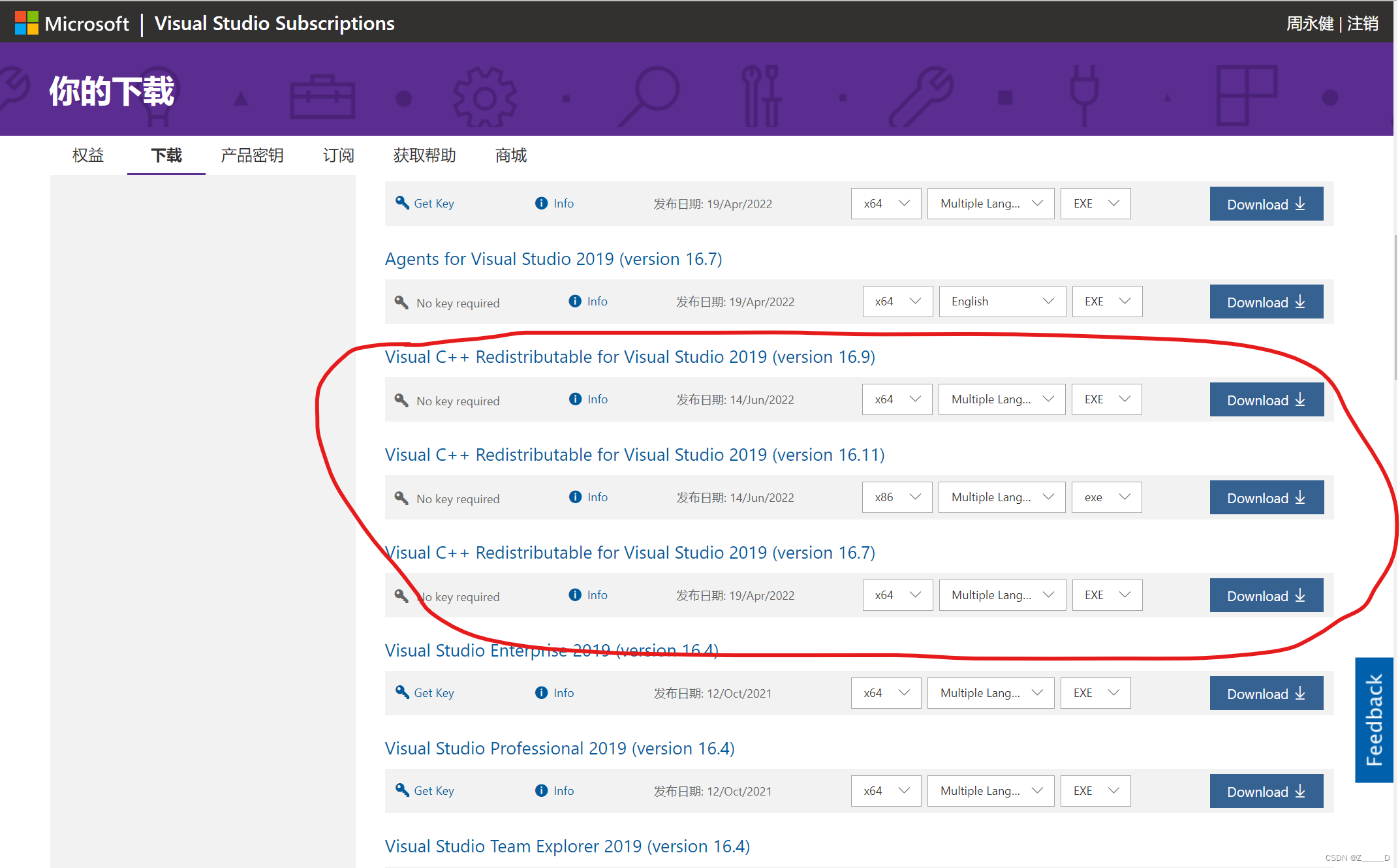Viewport: 1400px width, 868px height.
Task: Click Info icon for Visual Studio Professional 2019
Action: pos(541,790)
